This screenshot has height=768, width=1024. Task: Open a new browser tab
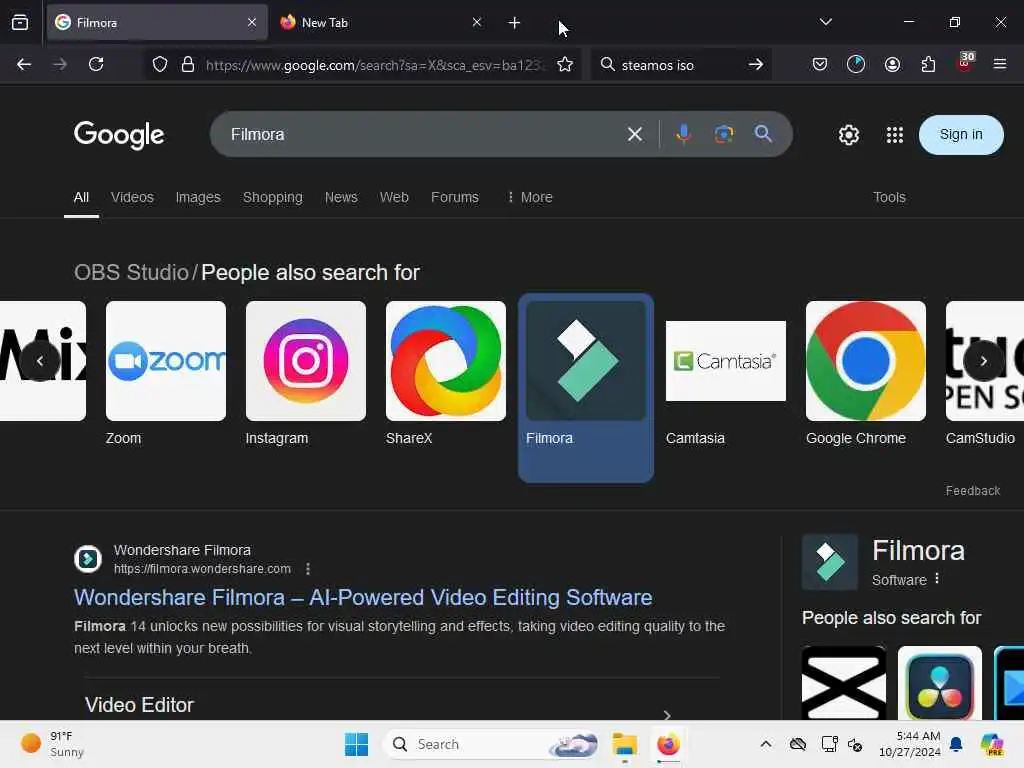coord(515,23)
